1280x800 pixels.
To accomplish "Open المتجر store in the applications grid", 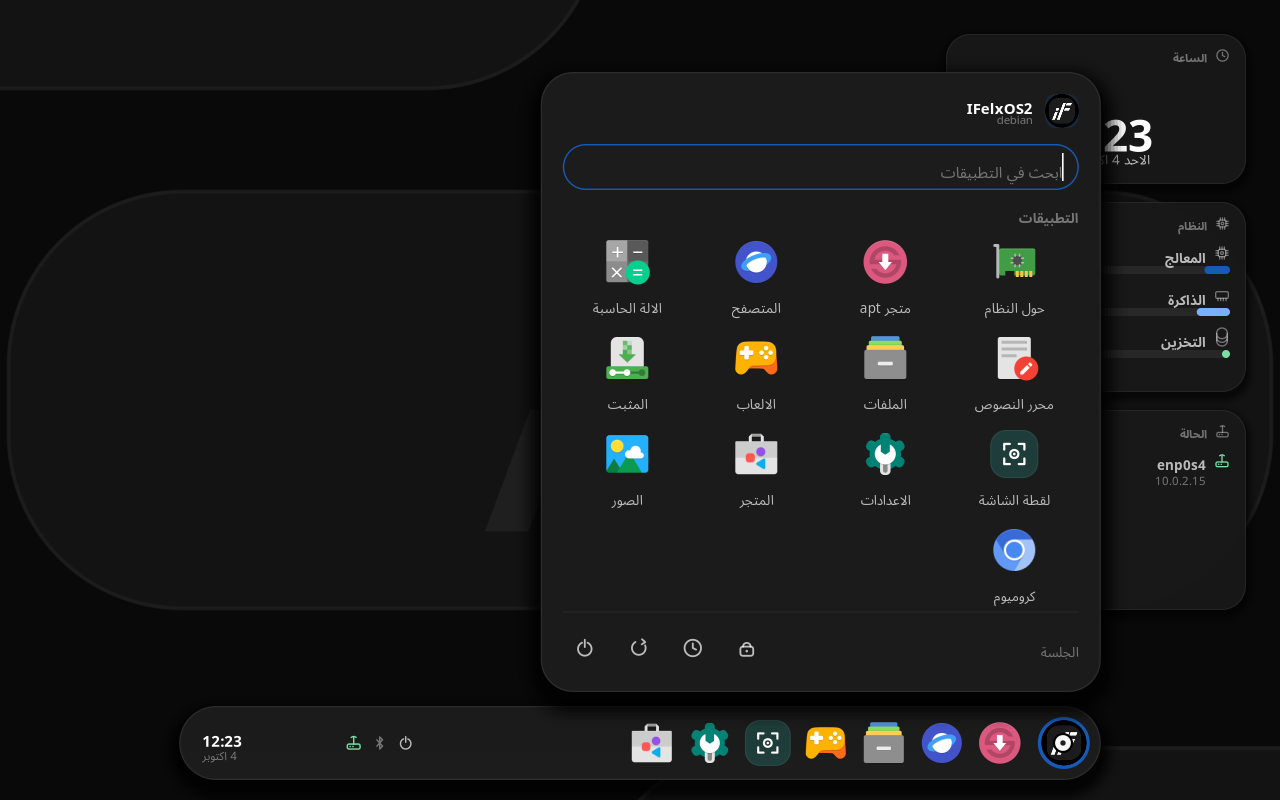I will [x=756, y=469].
